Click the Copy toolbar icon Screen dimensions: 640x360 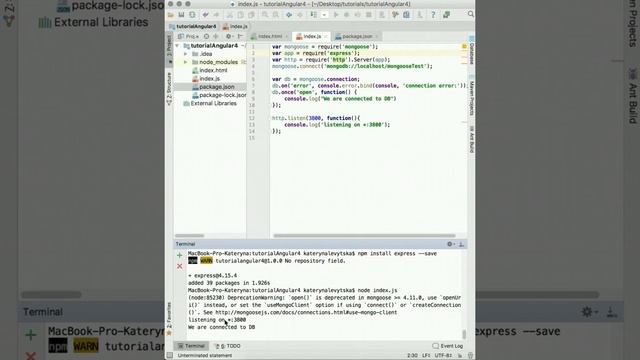(x=240, y=15)
